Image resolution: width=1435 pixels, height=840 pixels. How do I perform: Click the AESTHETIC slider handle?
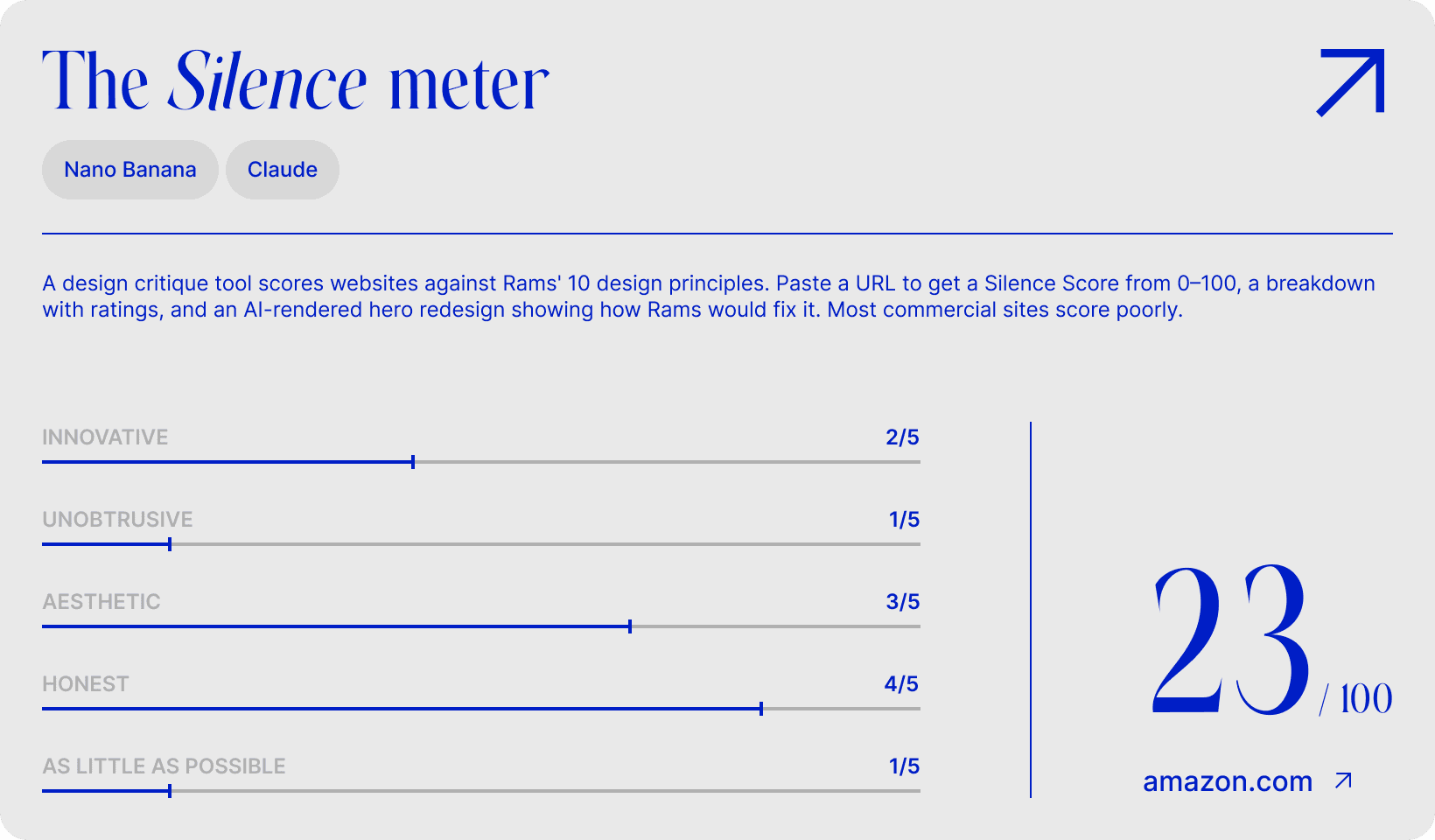[x=629, y=626]
